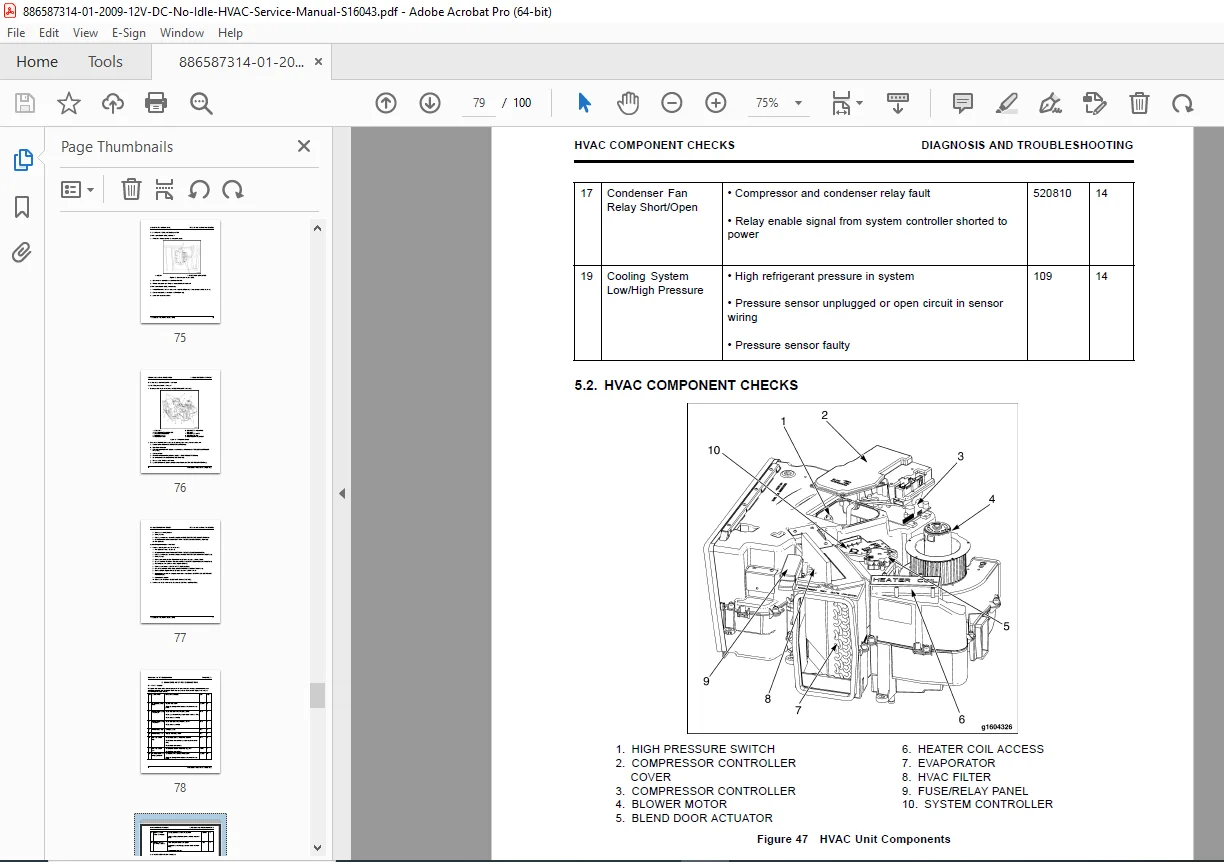The height and width of the screenshot is (862, 1224).
Task: Open the 75% zoom level dropdown
Action: click(x=781, y=103)
